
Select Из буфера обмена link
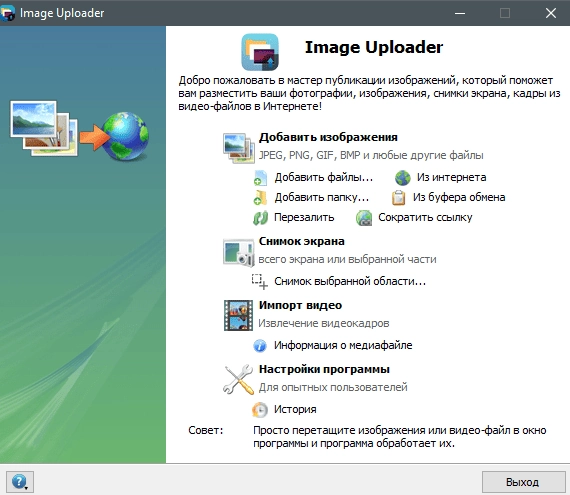459,197
